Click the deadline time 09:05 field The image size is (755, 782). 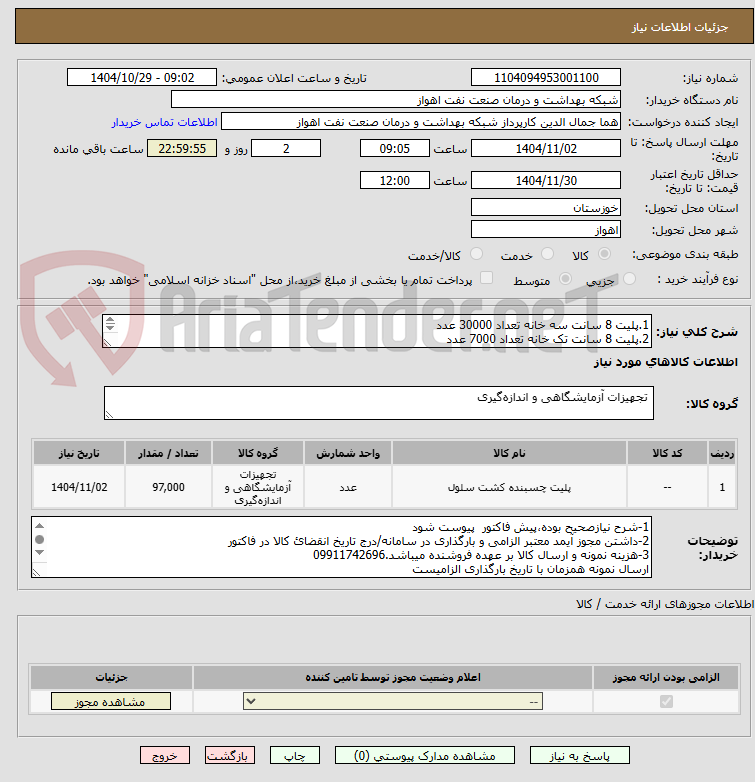[x=395, y=149]
